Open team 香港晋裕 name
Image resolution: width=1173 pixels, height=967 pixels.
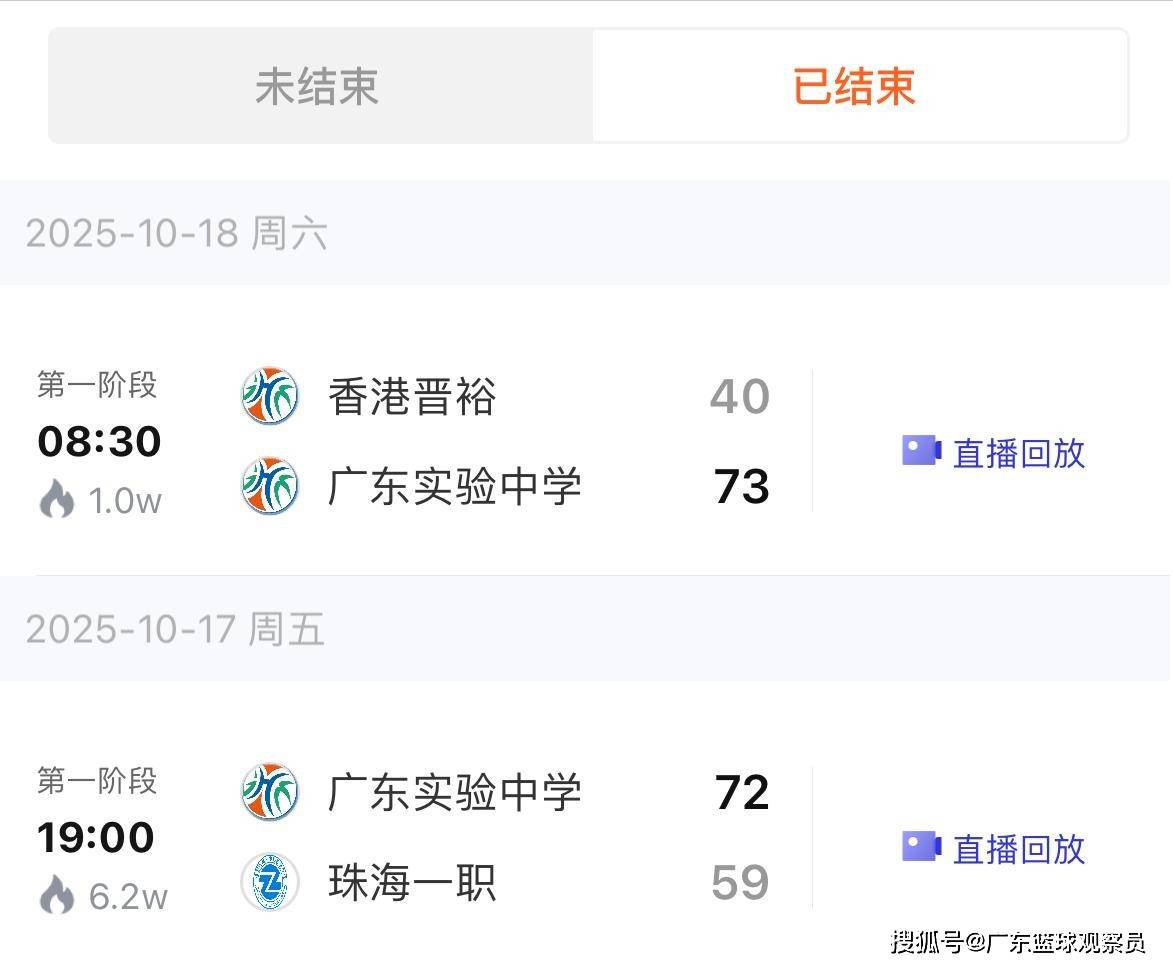(x=412, y=397)
